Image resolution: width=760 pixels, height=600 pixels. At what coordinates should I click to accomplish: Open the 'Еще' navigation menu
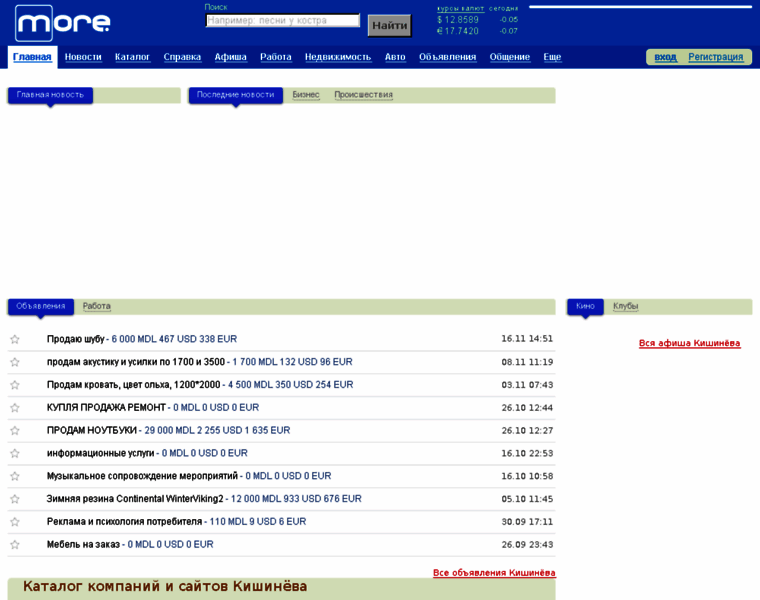[552, 57]
